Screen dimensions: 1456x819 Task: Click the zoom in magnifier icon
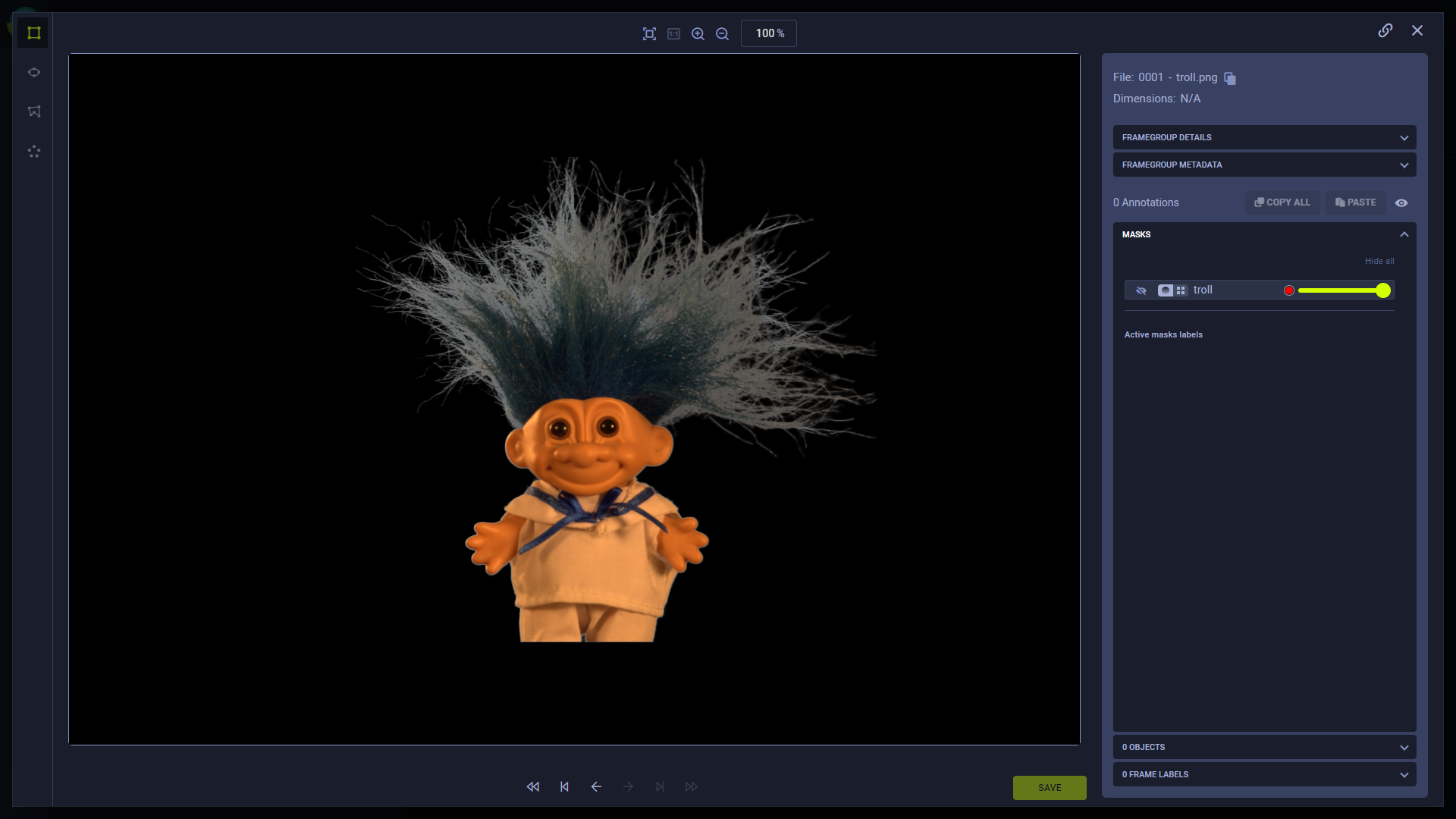698,33
